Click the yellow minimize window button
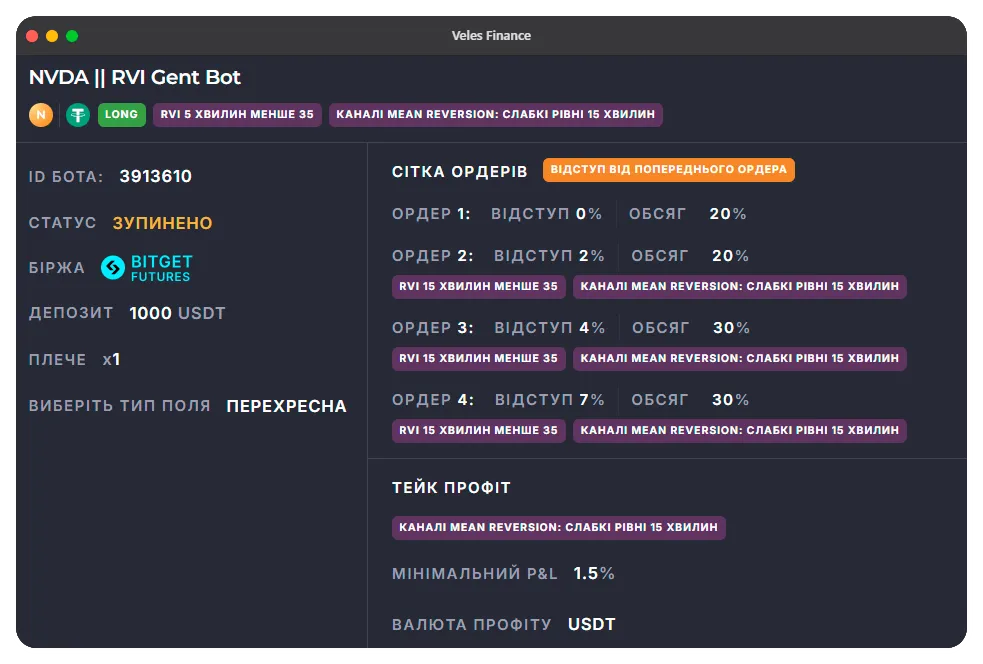The width and height of the screenshot is (983, 664). click(52, 36)
